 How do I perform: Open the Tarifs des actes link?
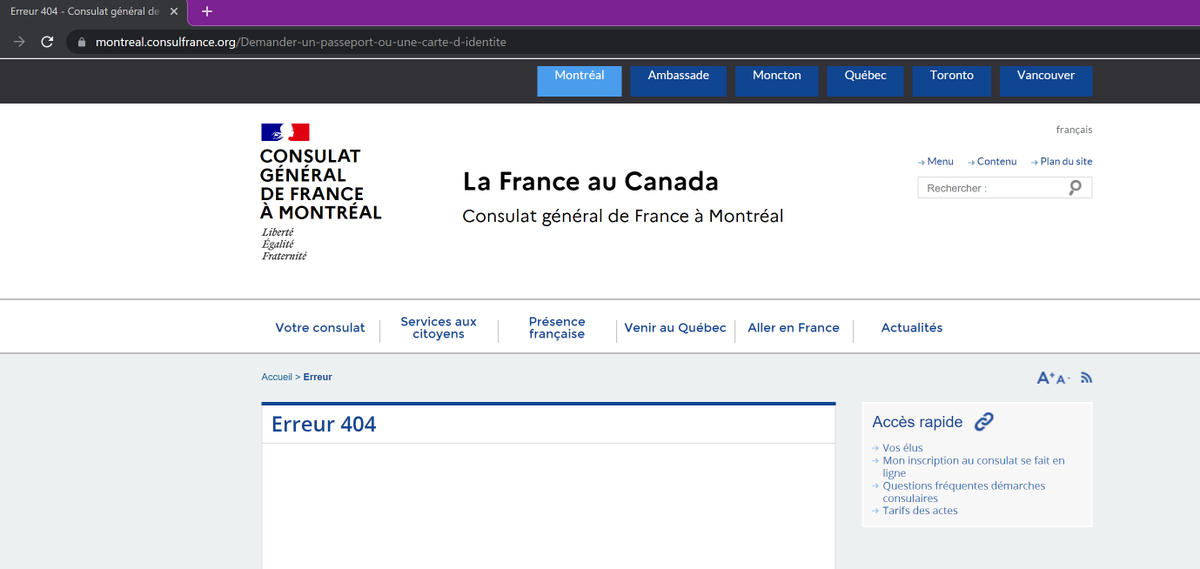(x=920, y=510)
